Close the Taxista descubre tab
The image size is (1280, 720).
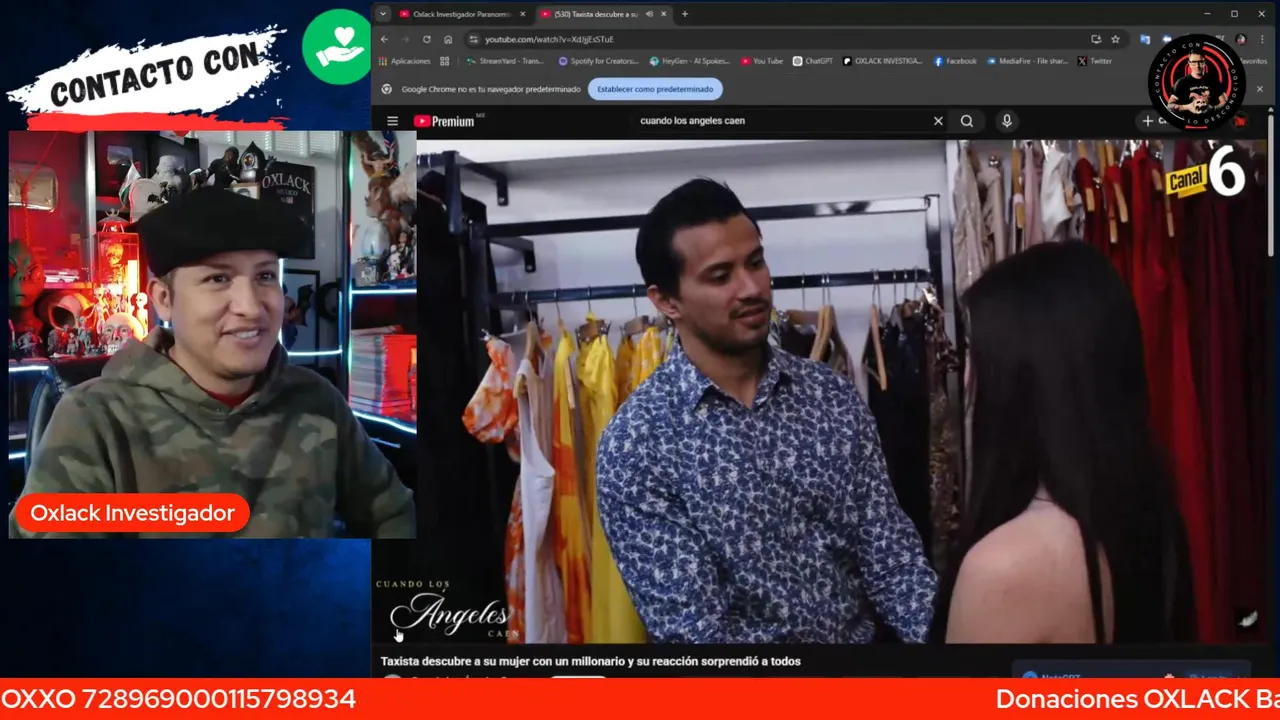pos(664,14)
